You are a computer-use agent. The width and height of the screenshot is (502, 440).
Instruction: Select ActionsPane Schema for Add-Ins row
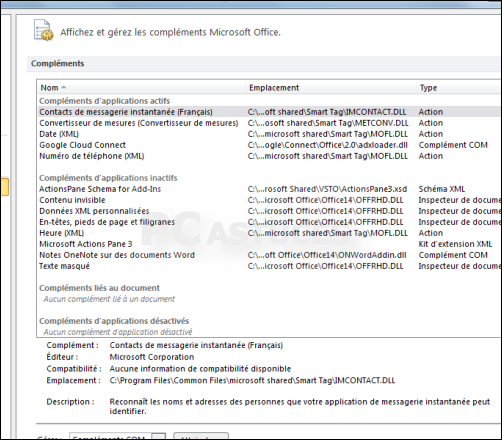tap(269, 189)
